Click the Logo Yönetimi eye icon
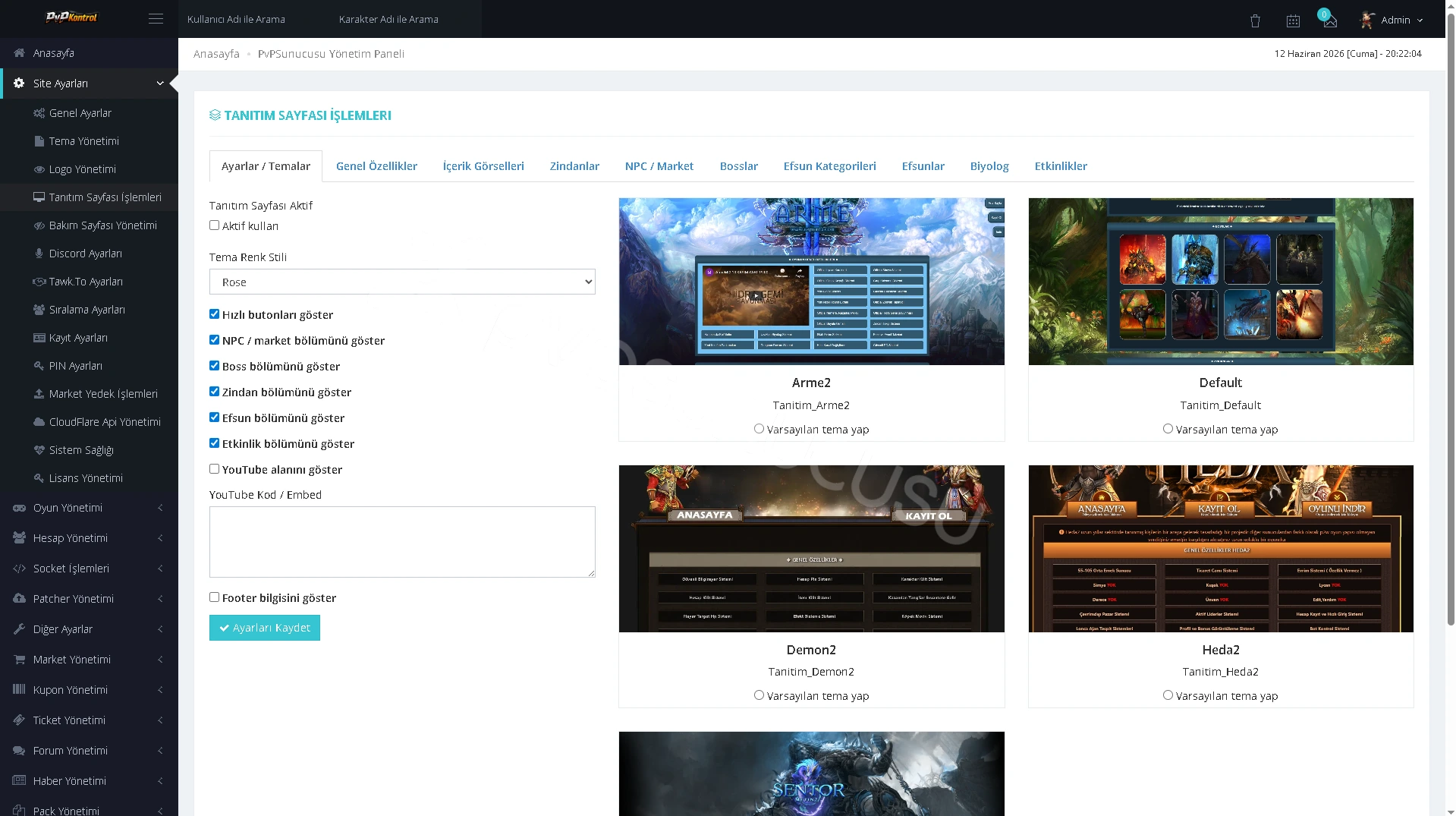 pos(39,169)
